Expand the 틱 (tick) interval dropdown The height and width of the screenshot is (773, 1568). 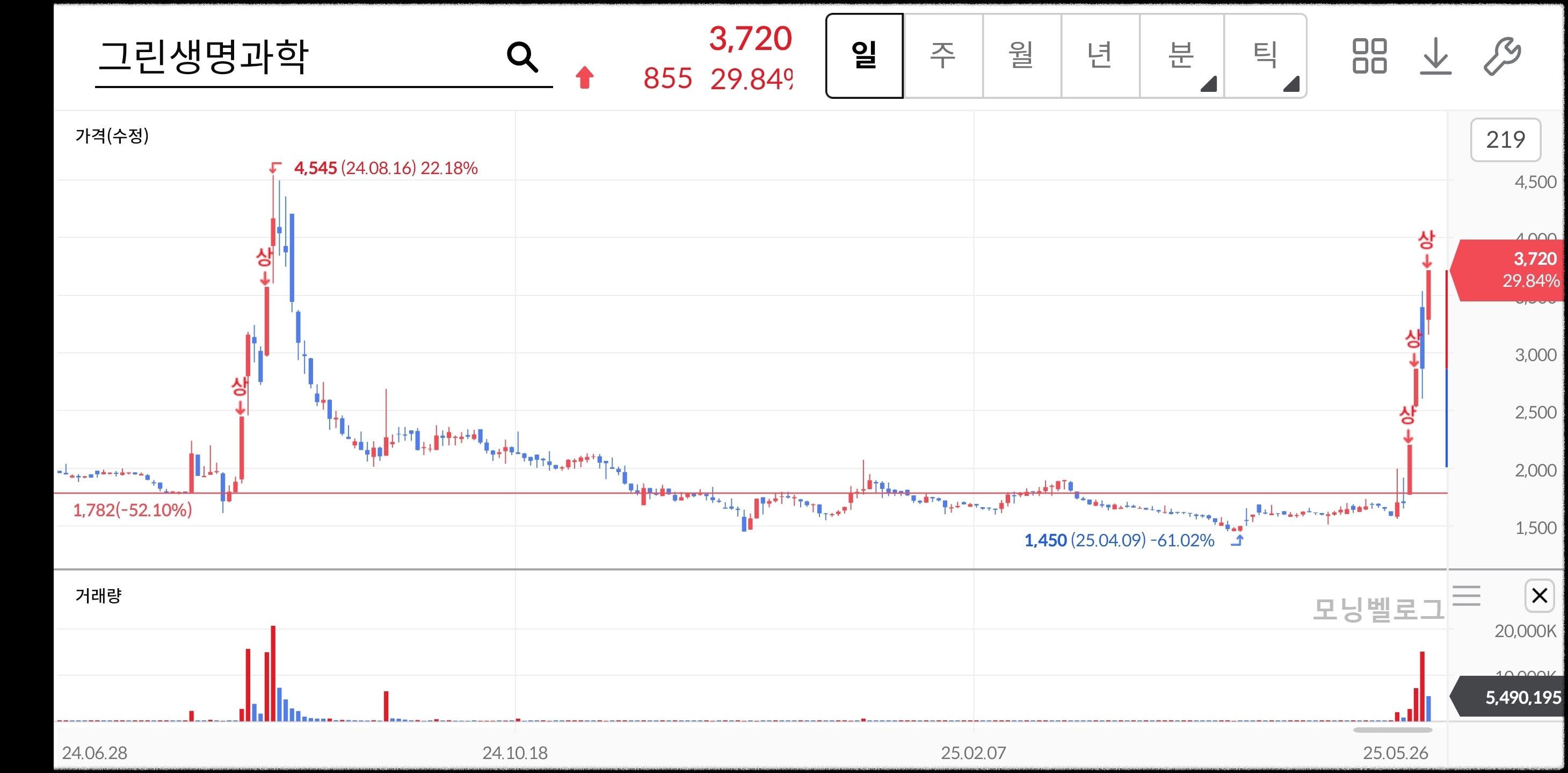tap(1266, 56)
